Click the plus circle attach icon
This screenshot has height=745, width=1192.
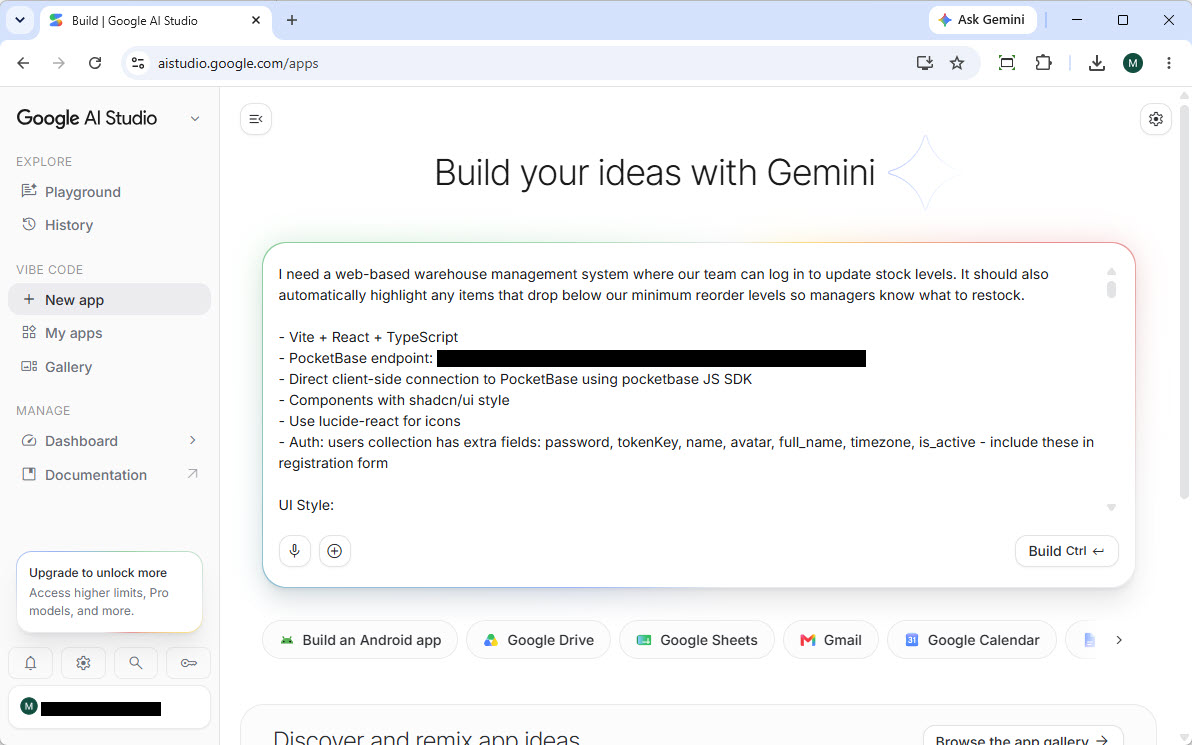pyautogui.click(x=334, y=551)
